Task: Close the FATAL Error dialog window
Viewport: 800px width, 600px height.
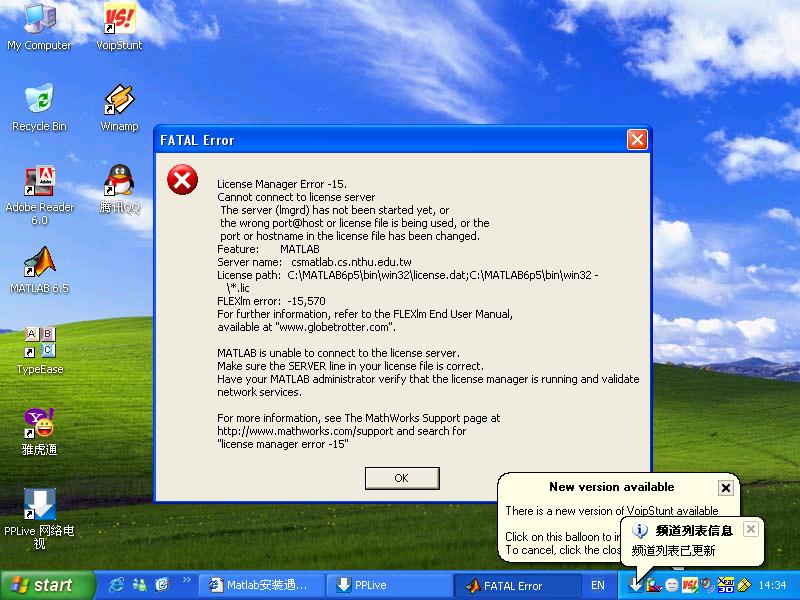Action: pyautogui.click(x=637, y=139)
